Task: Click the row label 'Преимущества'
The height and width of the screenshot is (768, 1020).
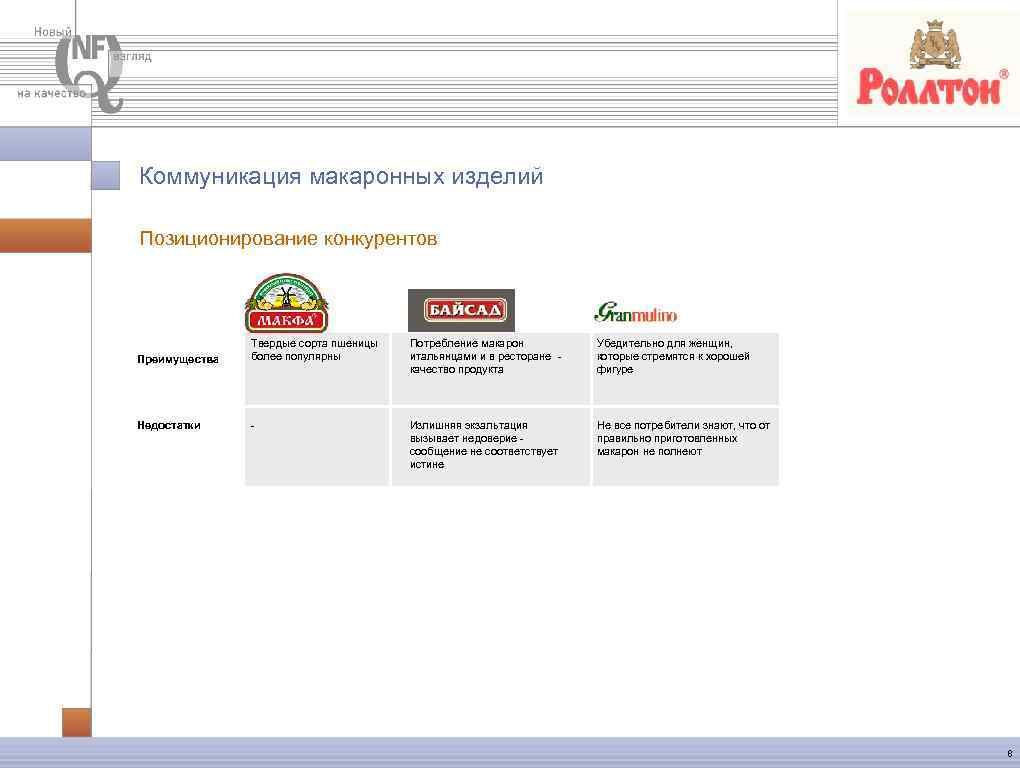Action: click(x=178, y=360)
